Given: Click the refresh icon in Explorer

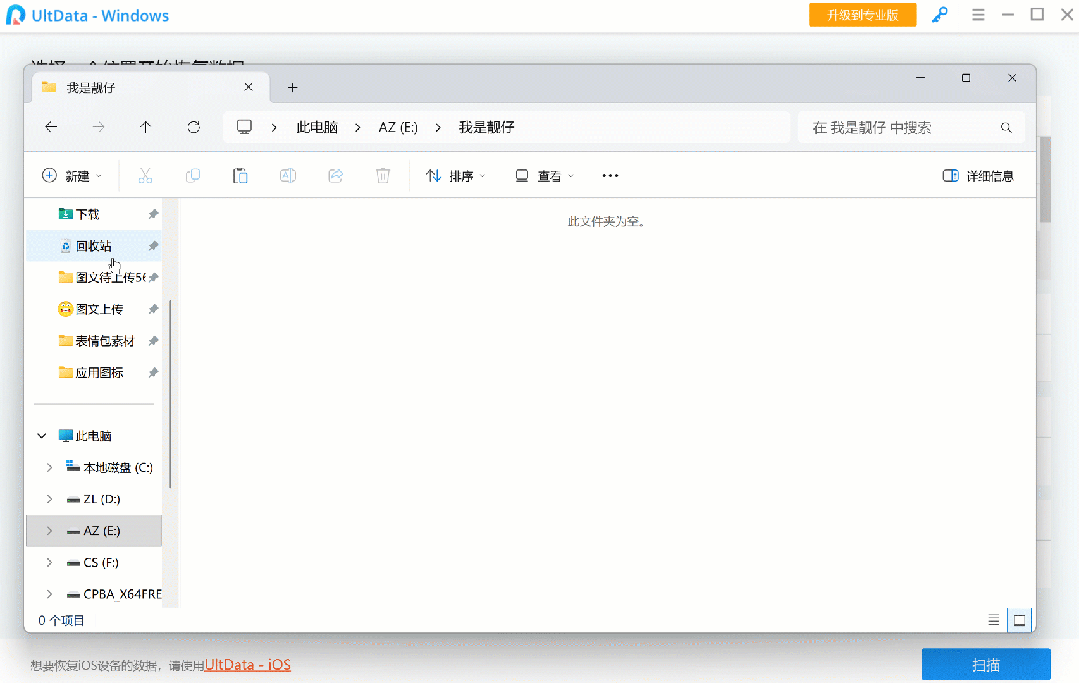Looking at the screenshot, I should coord(194,127).
